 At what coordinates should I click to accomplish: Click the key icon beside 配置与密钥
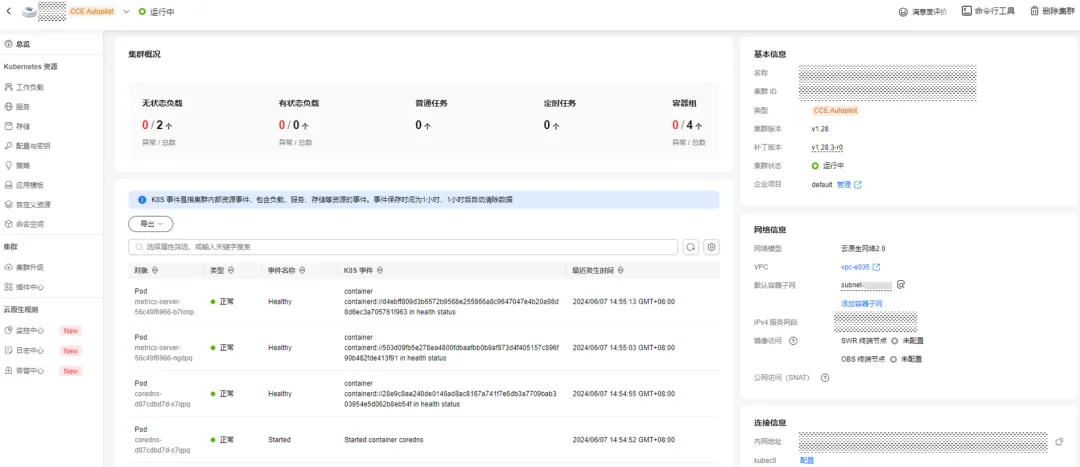coord(9,146)
